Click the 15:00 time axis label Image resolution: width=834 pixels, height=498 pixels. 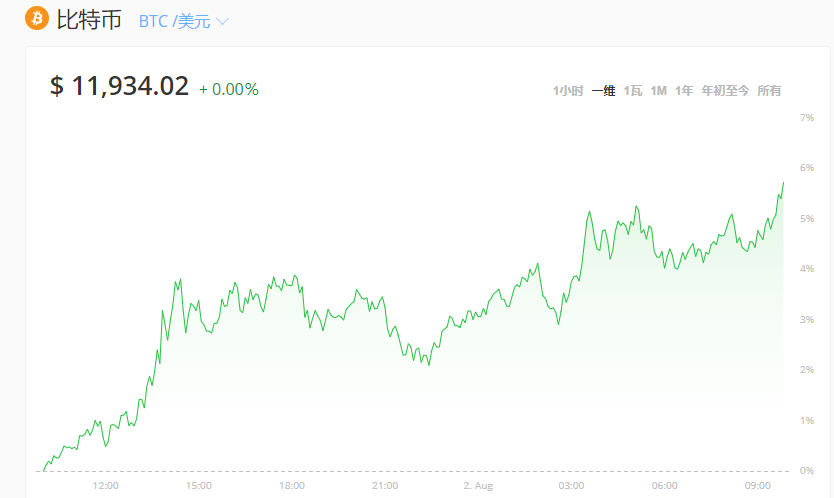(x=198, y=485)
